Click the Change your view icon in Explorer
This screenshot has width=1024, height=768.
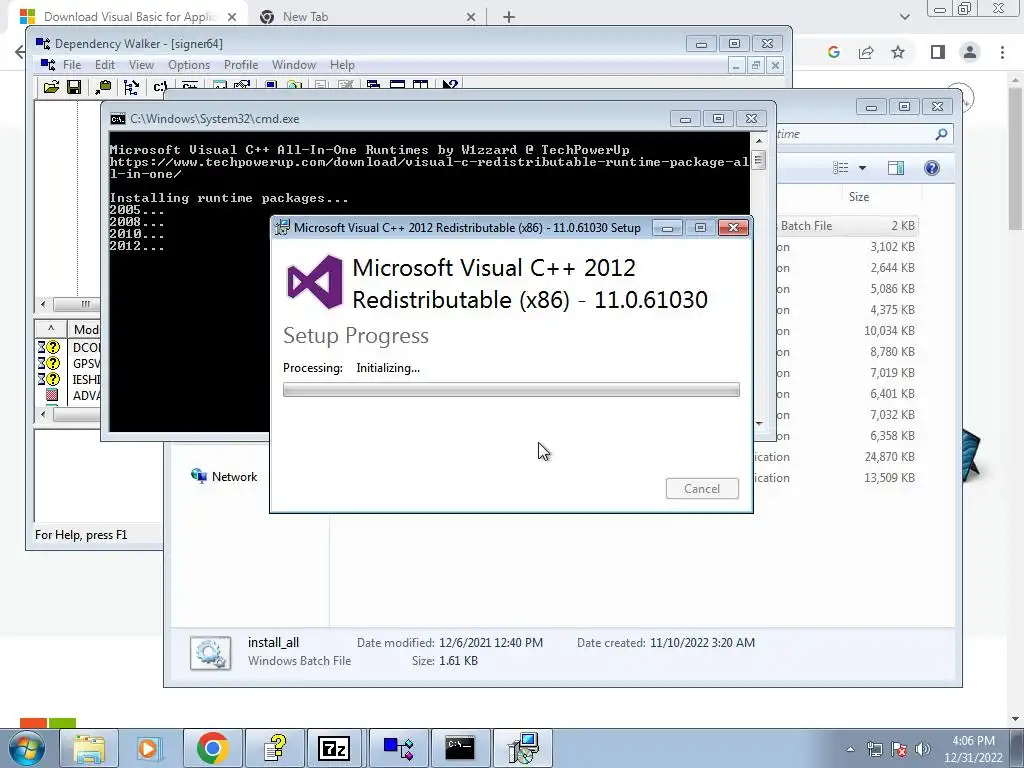[841, 168]
